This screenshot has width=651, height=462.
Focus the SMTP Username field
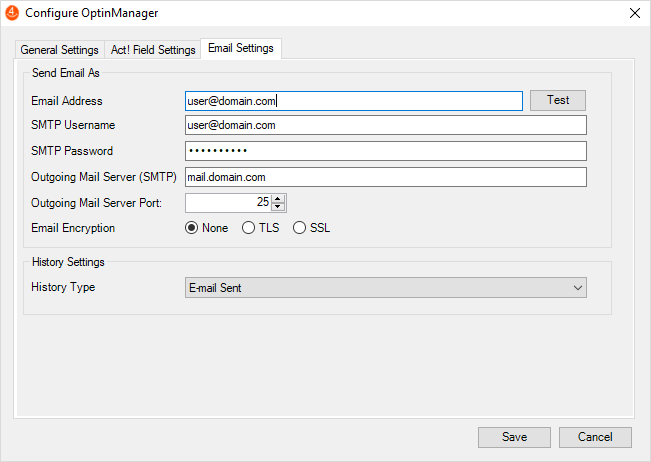[x=386, y=125]
